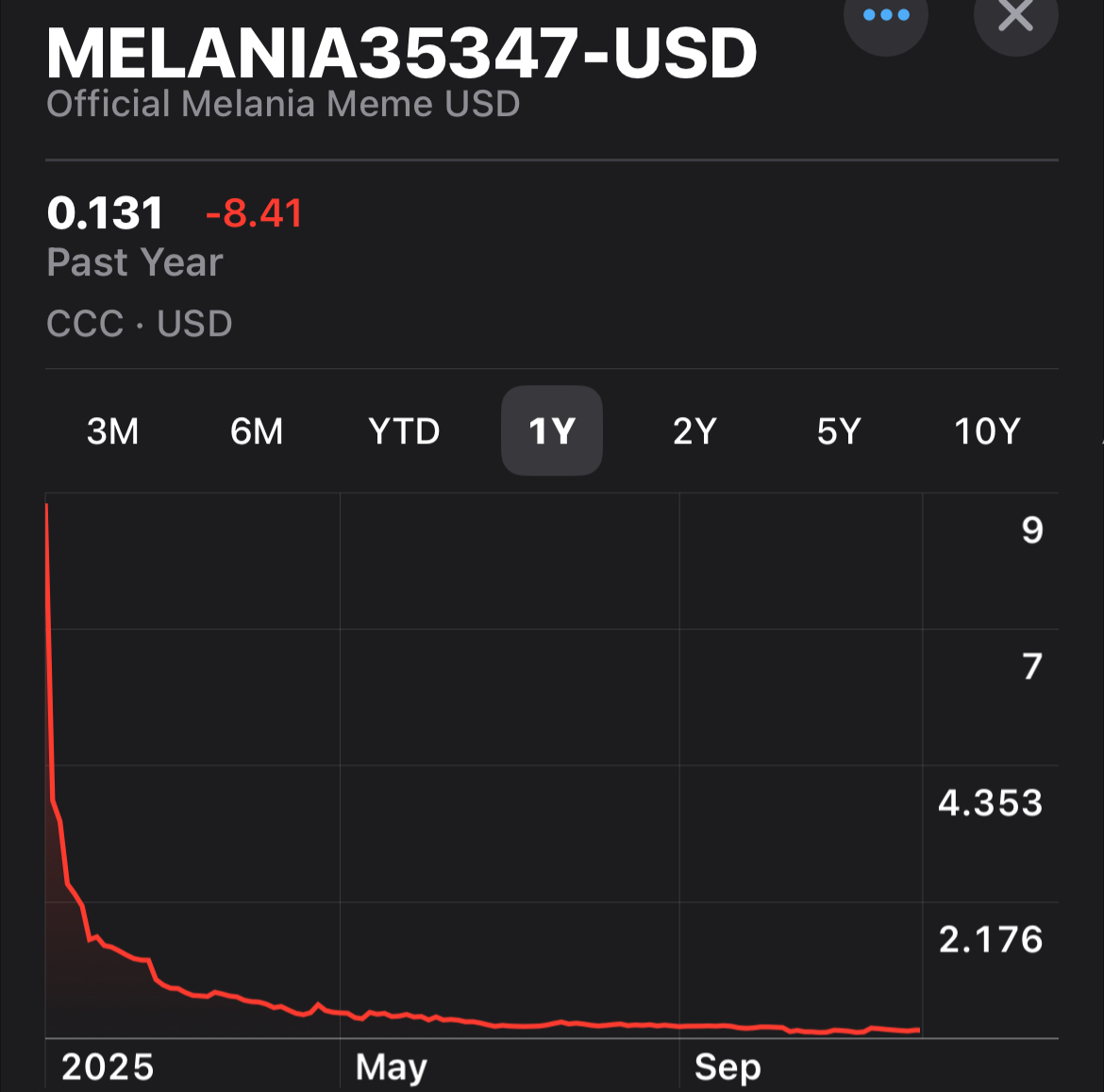The width and height of the screenshot is (1104, 1092).
Task: Tap the Sep marker on chart axis
Action: [x=728, y=1067]
